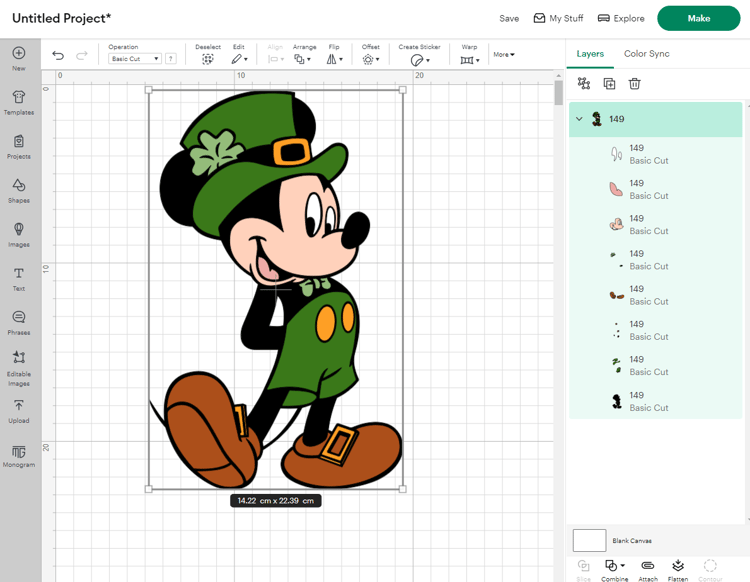
Task: Select the black silhouette 149 layer
Action: pyautogui.click(x=655, y=401)
